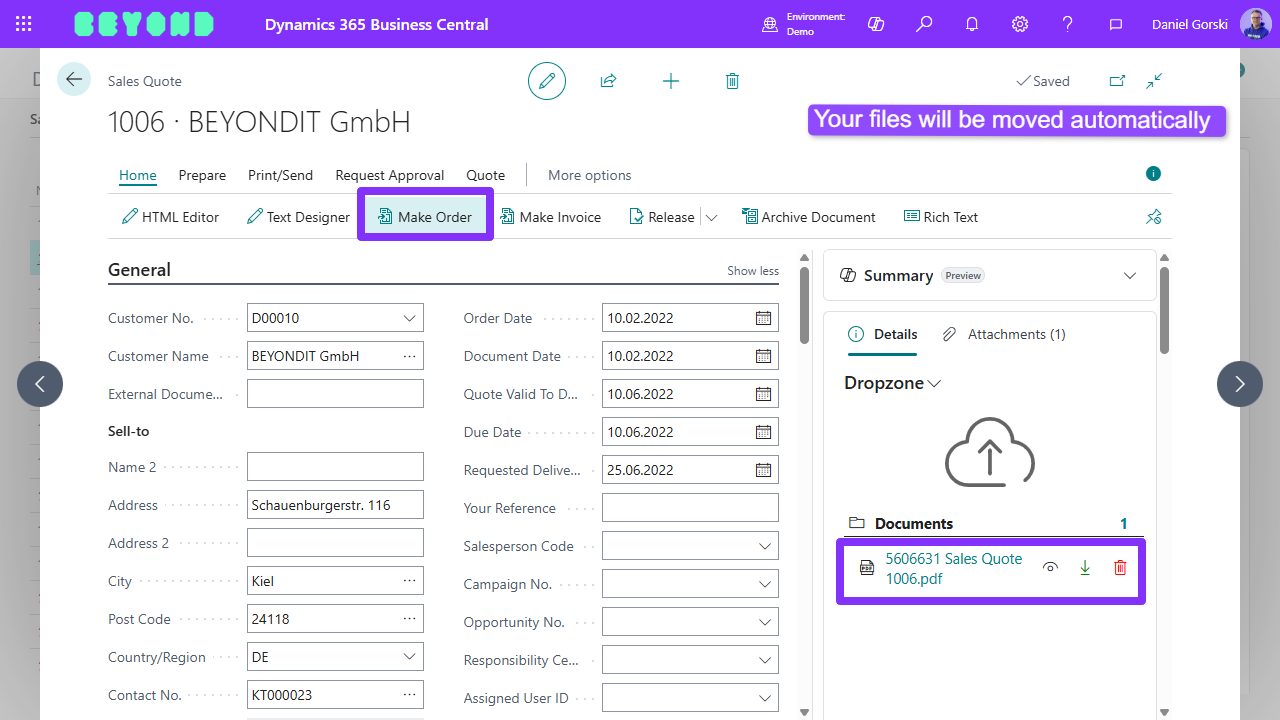This screenshot has height=720, width=1280.
Task: Create a new record with the plus icon
Action: click(x=670, y=81)
